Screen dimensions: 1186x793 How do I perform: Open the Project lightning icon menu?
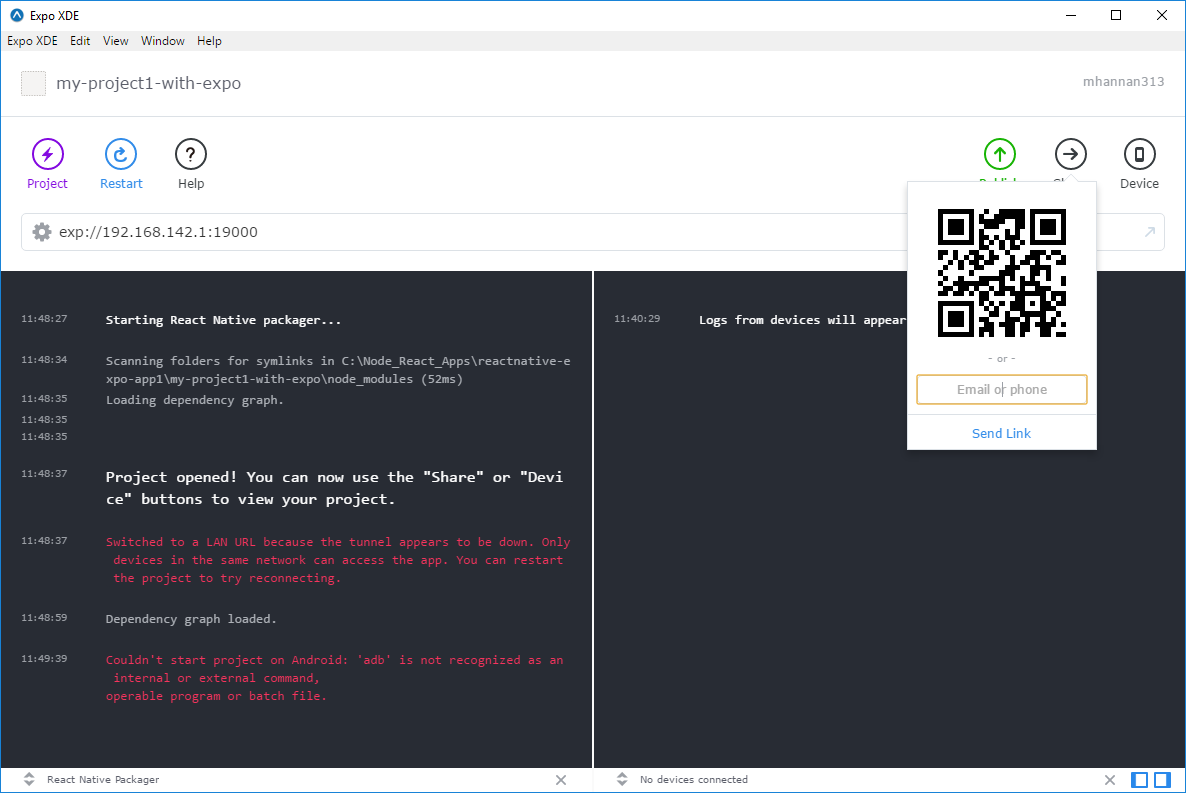(x=48, y=154)
